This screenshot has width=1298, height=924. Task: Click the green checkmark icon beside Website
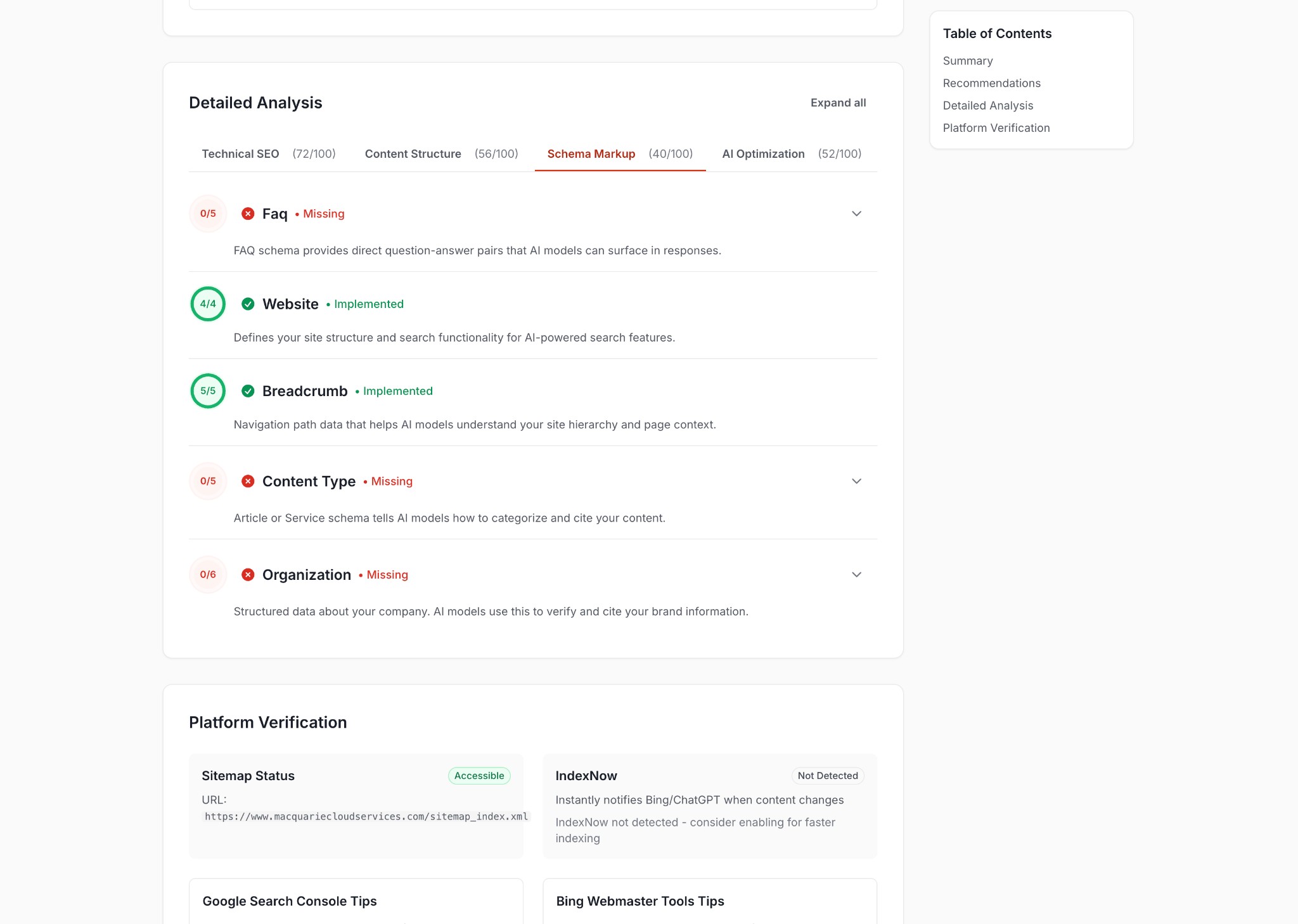pos(248,304)
